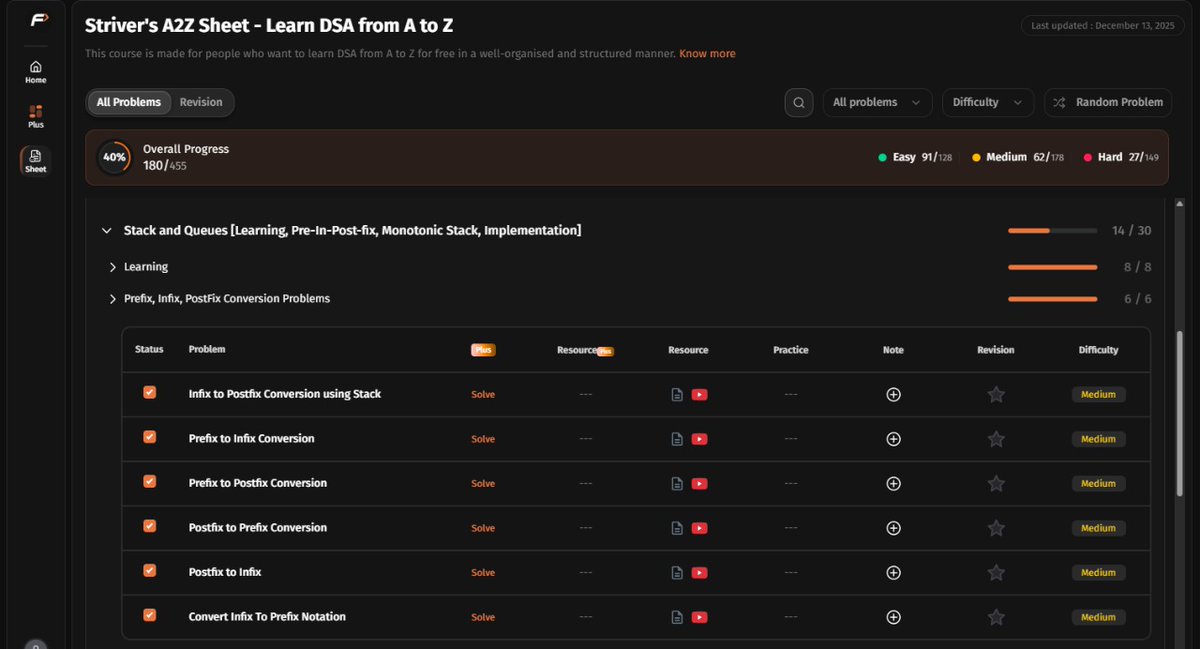The width and height of the screenshot is (1200, 649).
Task: Open the article icon for Prefix to Postfix Conversion
Action: (677, 483)
